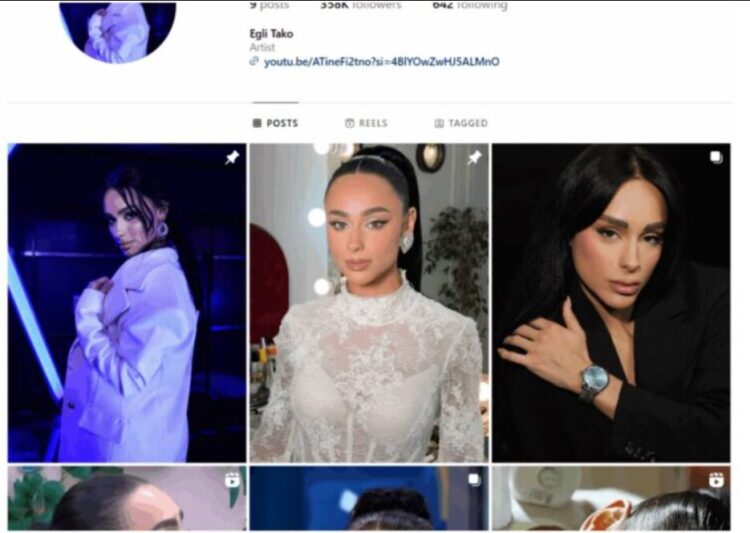The image size is (750, 533).
Task: Click the reels icon on bottom-left post
Action: [x=232, y=480]
